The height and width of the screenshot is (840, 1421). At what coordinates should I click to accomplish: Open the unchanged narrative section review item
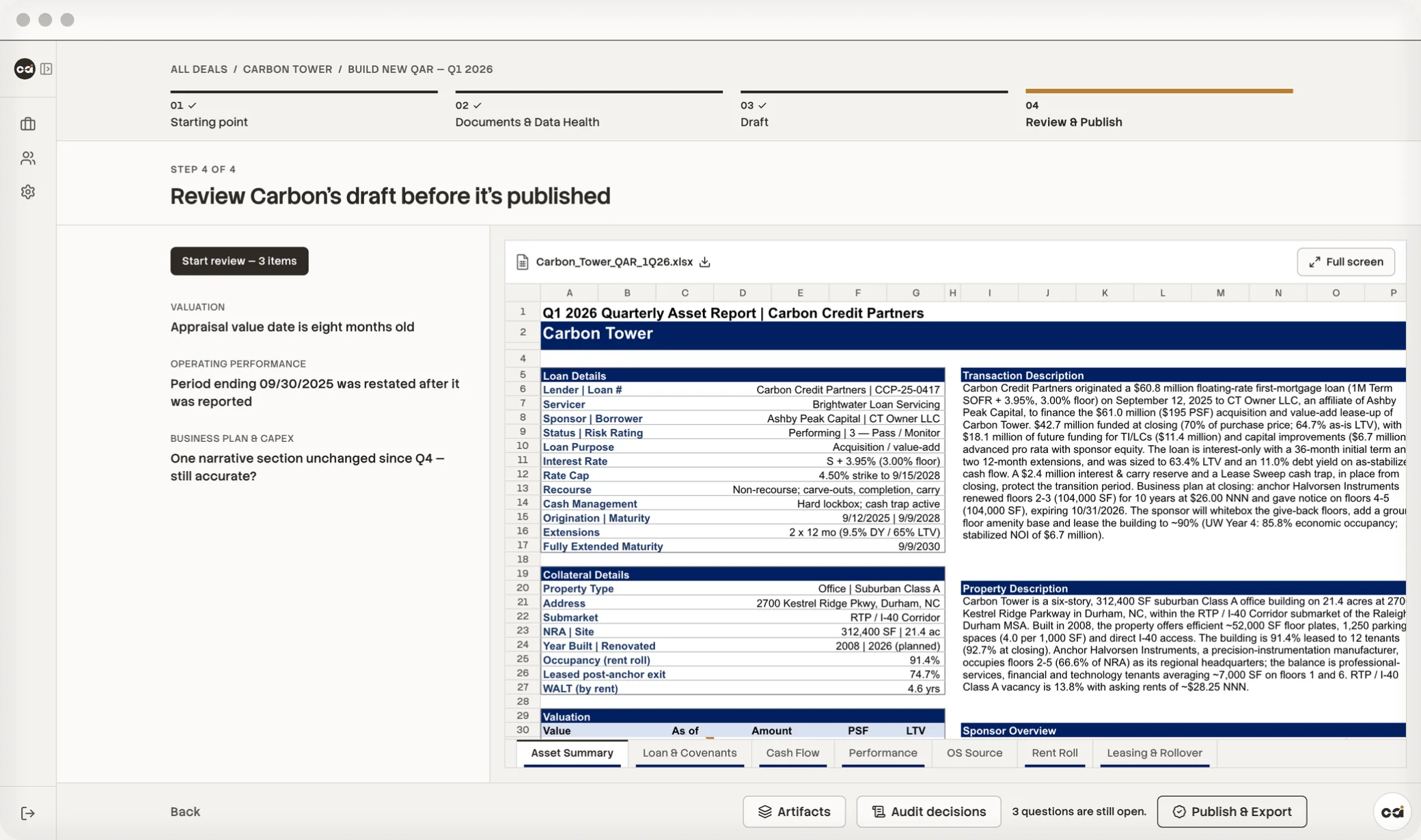(x=307, y=458)
